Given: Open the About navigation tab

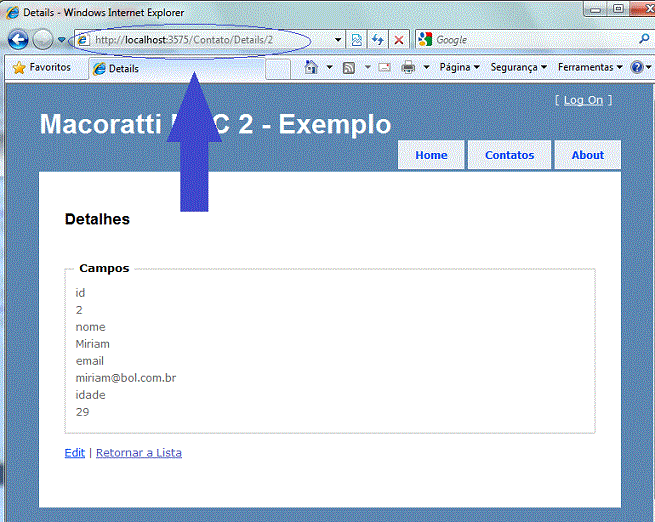Looking at the screenshot, I should pos(588,155).
